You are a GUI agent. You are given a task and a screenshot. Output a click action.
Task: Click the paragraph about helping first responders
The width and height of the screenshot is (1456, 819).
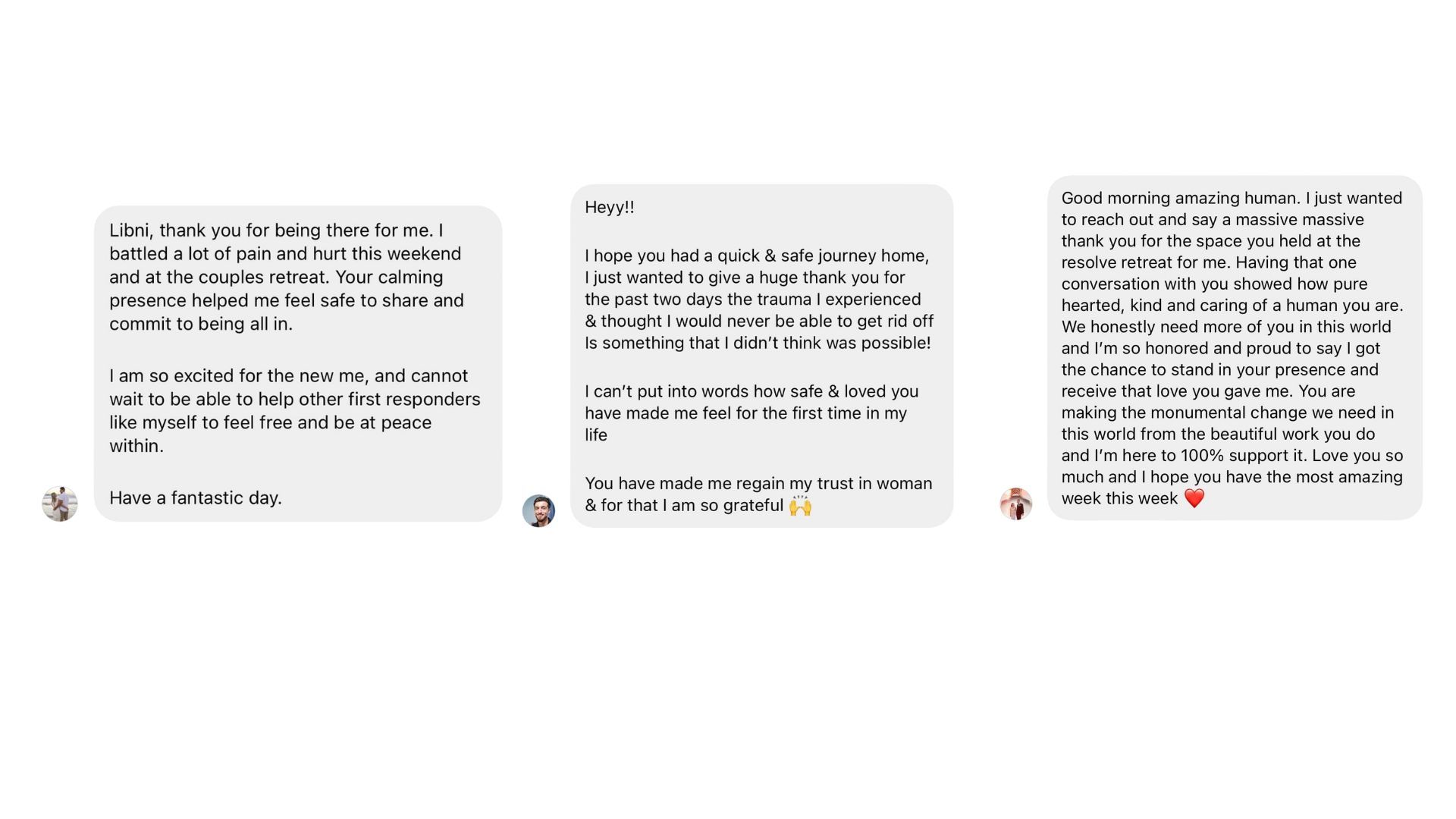click(294, 410)
